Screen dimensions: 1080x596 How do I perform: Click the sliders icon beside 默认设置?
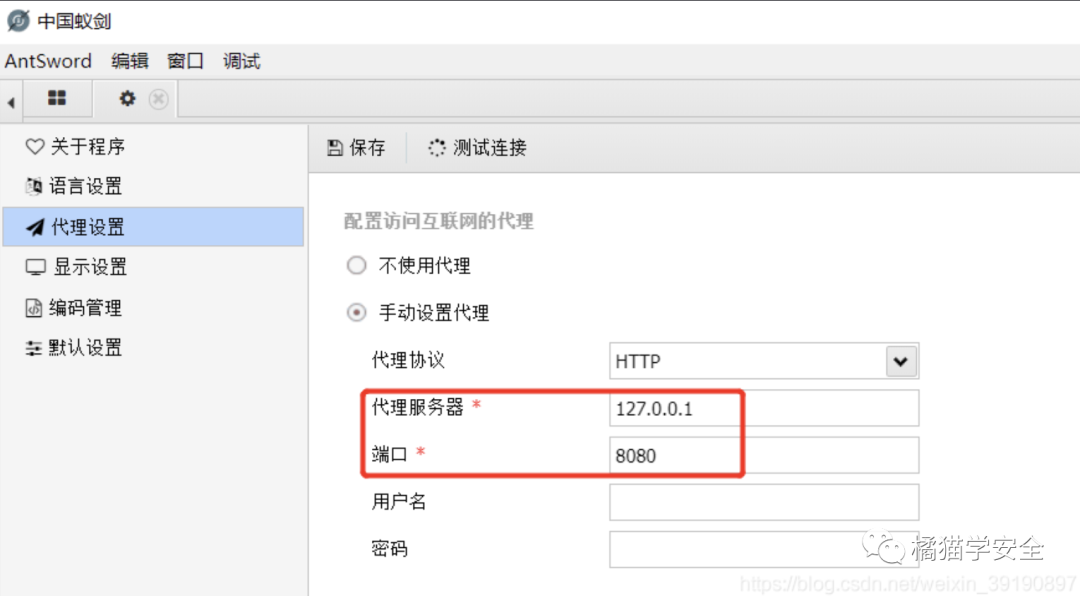click(x=33, y=348)
